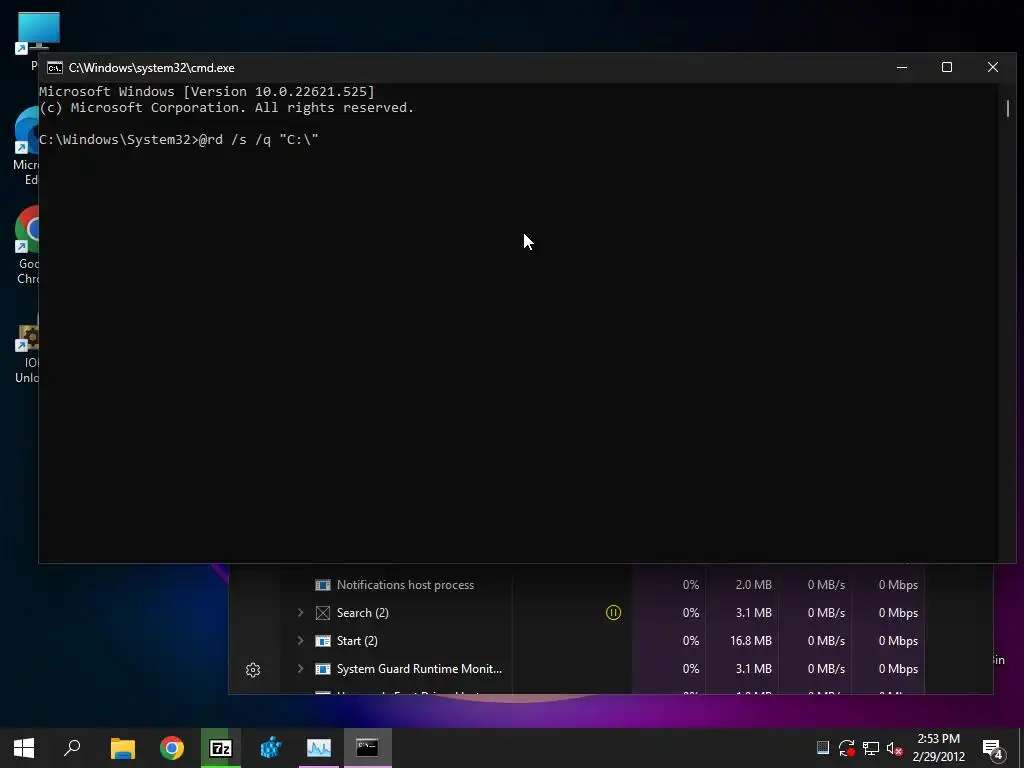
Task: Expand the Start (2) process group
Action: (300, 641)
